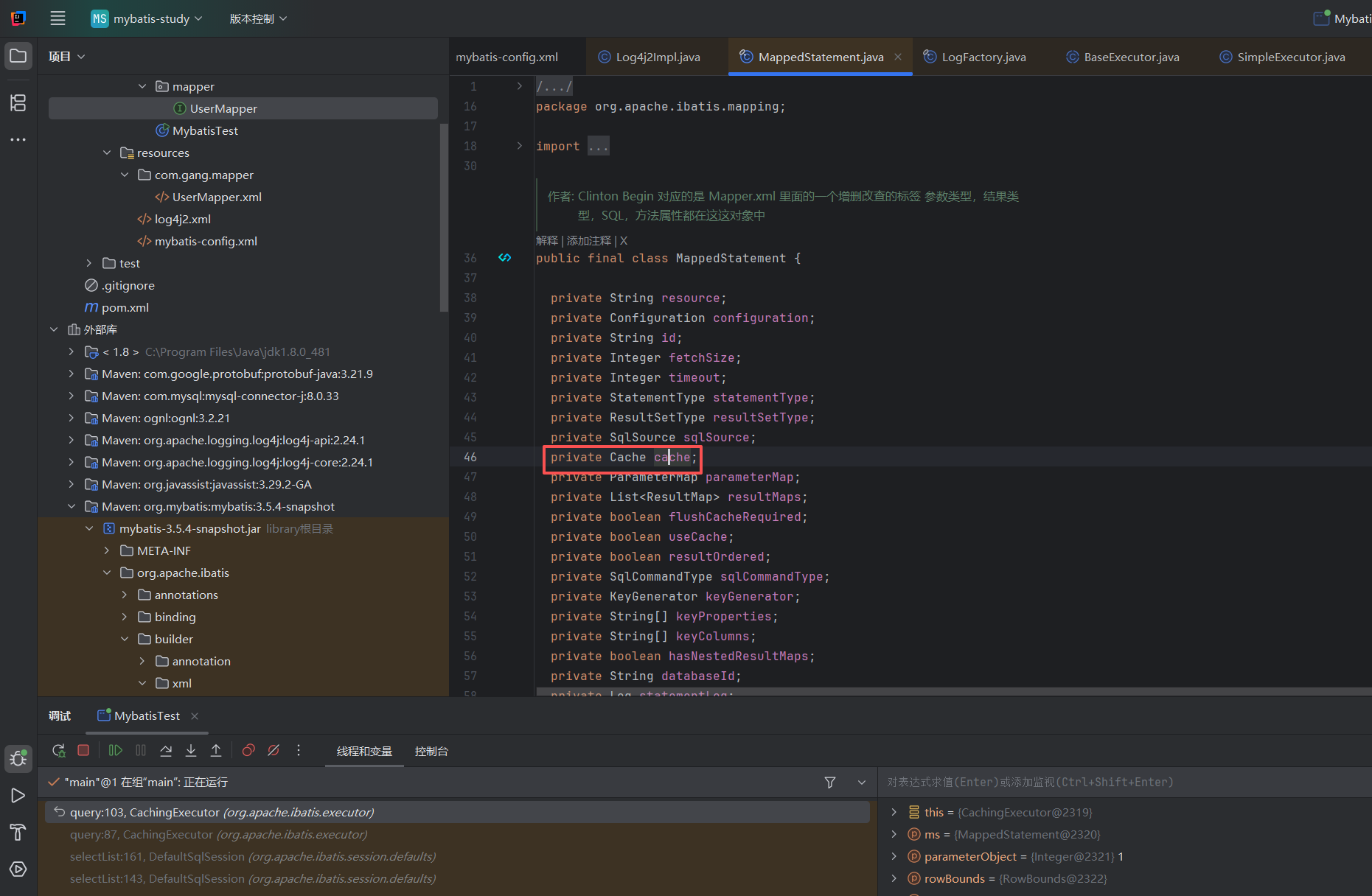This screenshot has width=1372, height=896.
Task: Switch to Log4j2Impl.java tab
Action: pos(649,57)
